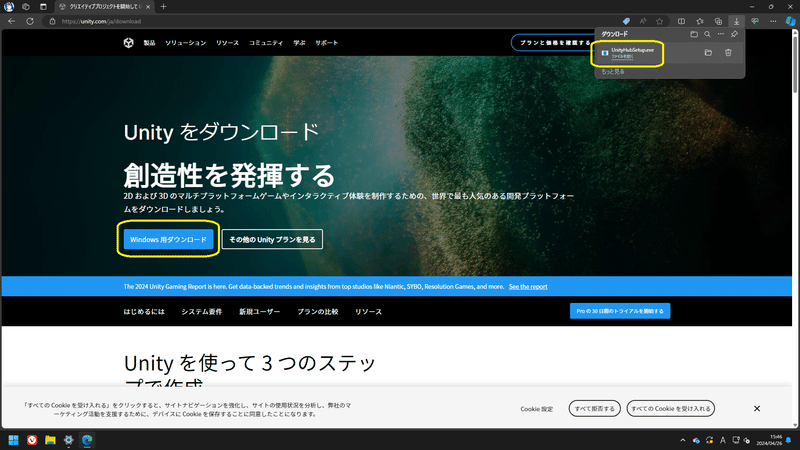
Task: Click その他の Unity プランを見る button
Action: pyautogui.click(x=272, y=239)
